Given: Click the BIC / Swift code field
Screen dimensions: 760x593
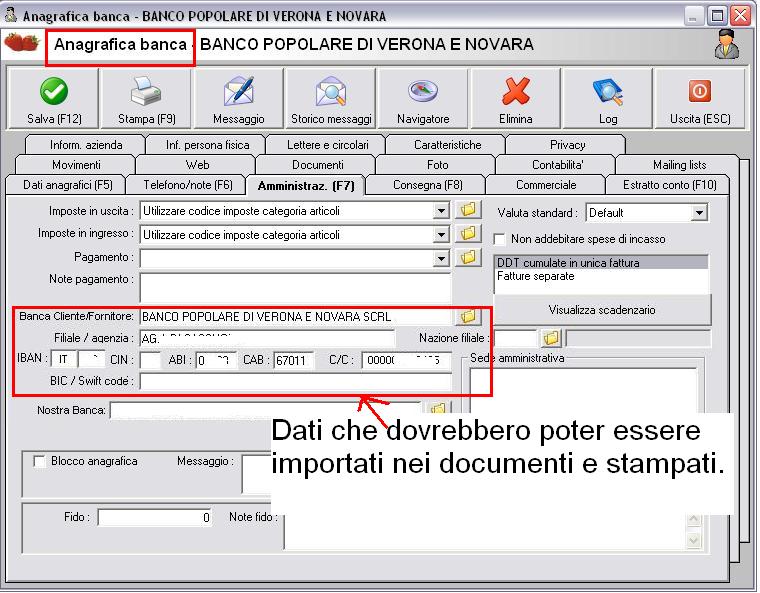Looking at the screenshot, I should click(x=295, y=381).
